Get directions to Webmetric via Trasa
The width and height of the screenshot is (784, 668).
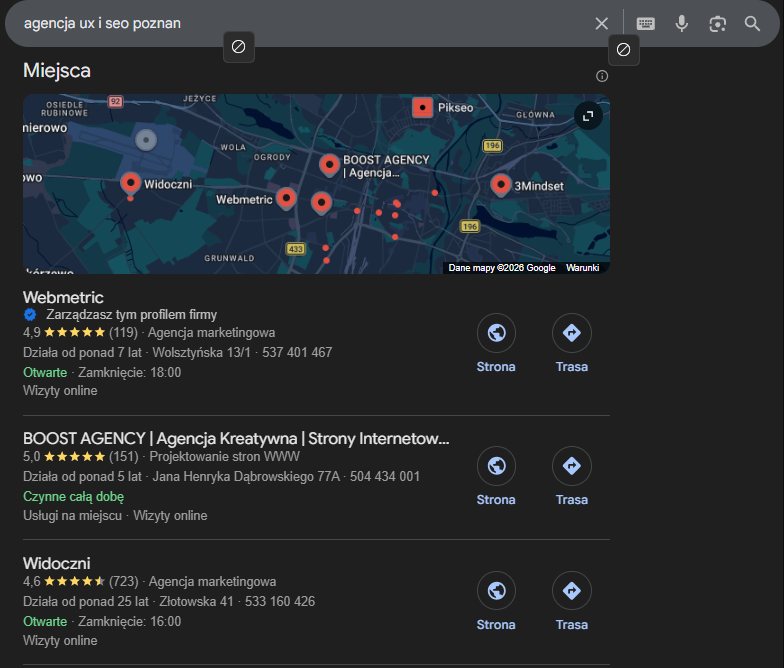click(x=572, y=334)
